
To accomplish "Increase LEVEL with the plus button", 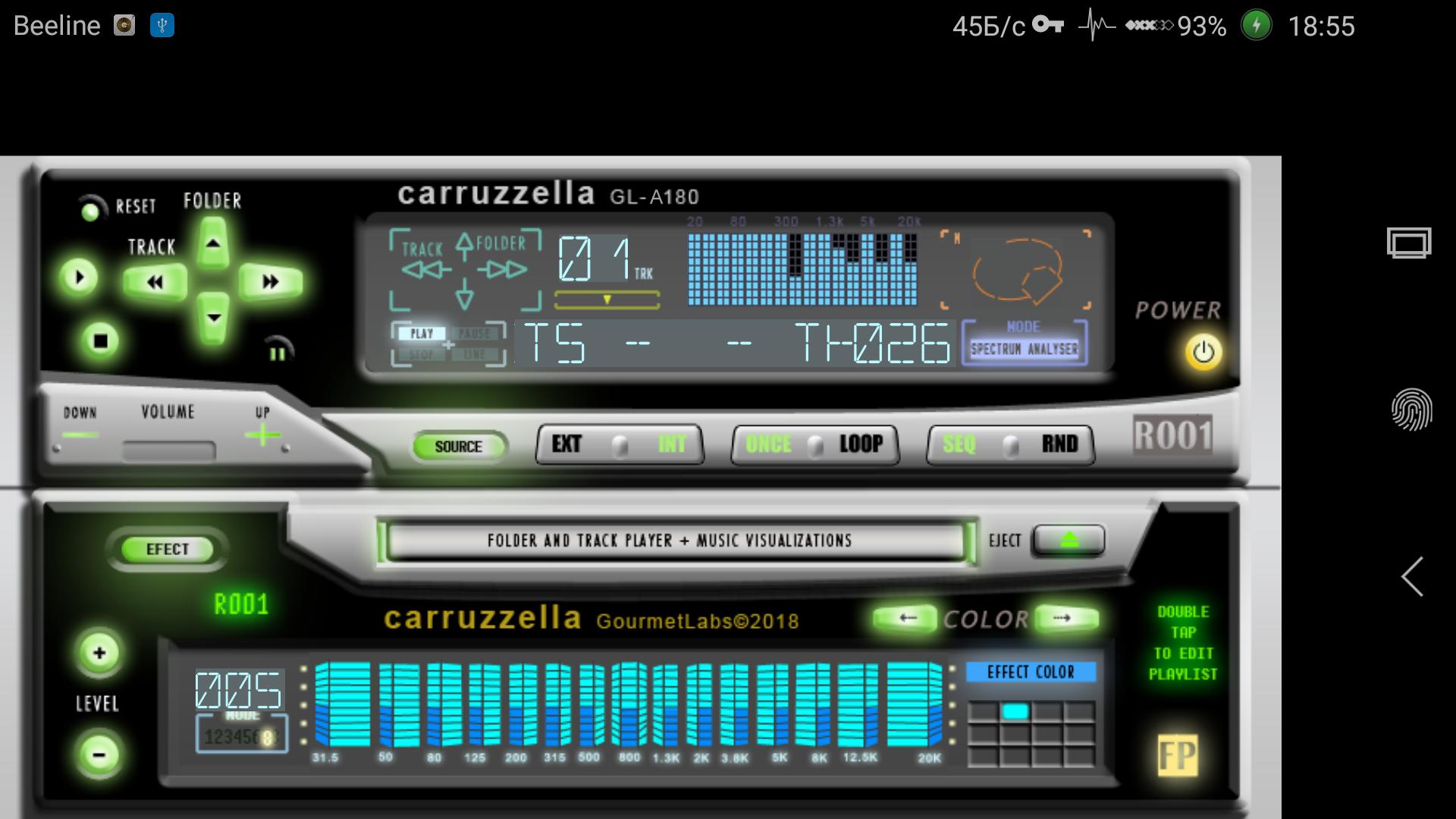I will pyautogui.click(x=99, y=652).
